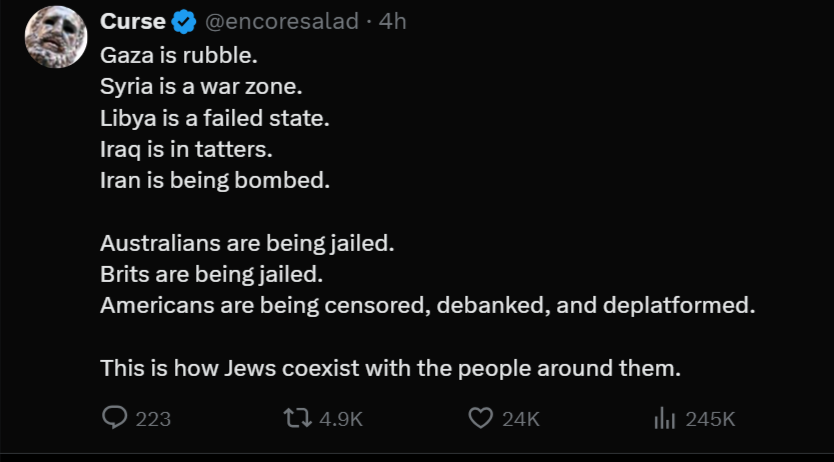The height and width of the screenshot is (462, 834).
Task: Click the line "Gaza is rubble."
Action: coord(171,56)
